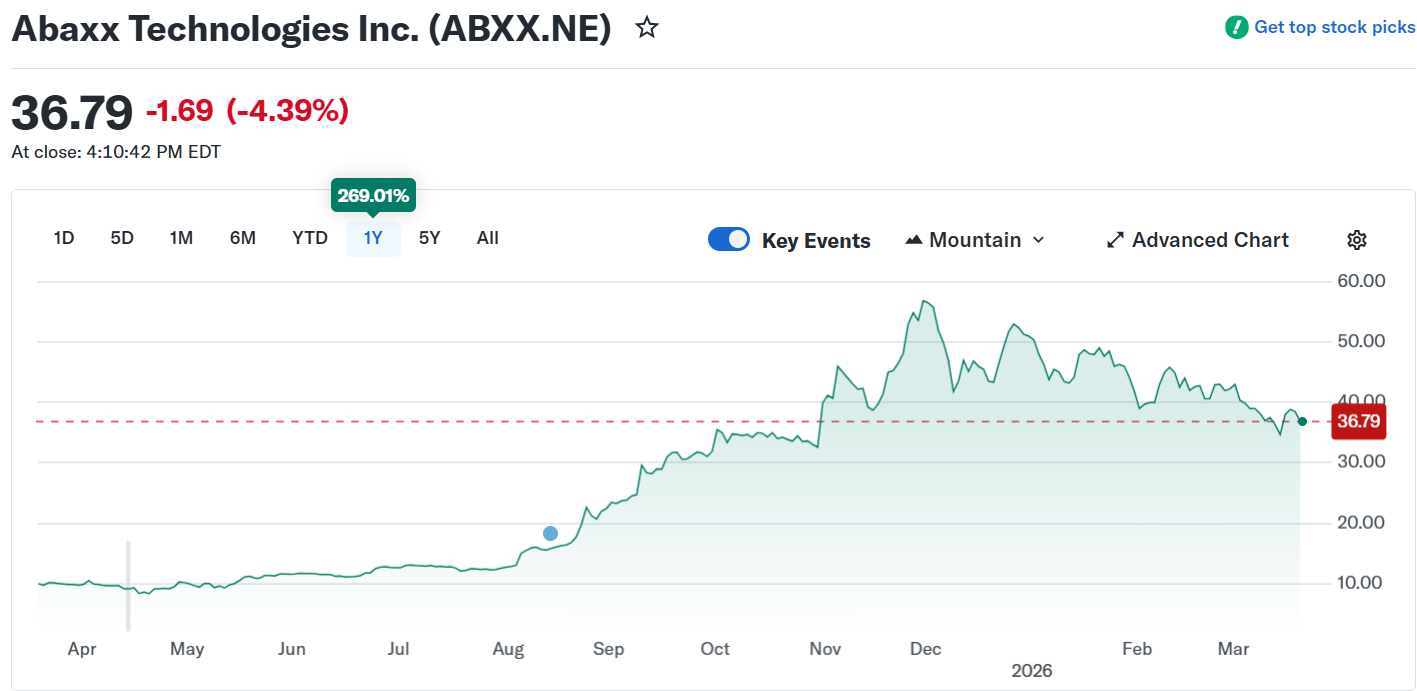Show the 5Y price history
The height and width of the screenshot is (691, 1417).
[x=429, y=238]
